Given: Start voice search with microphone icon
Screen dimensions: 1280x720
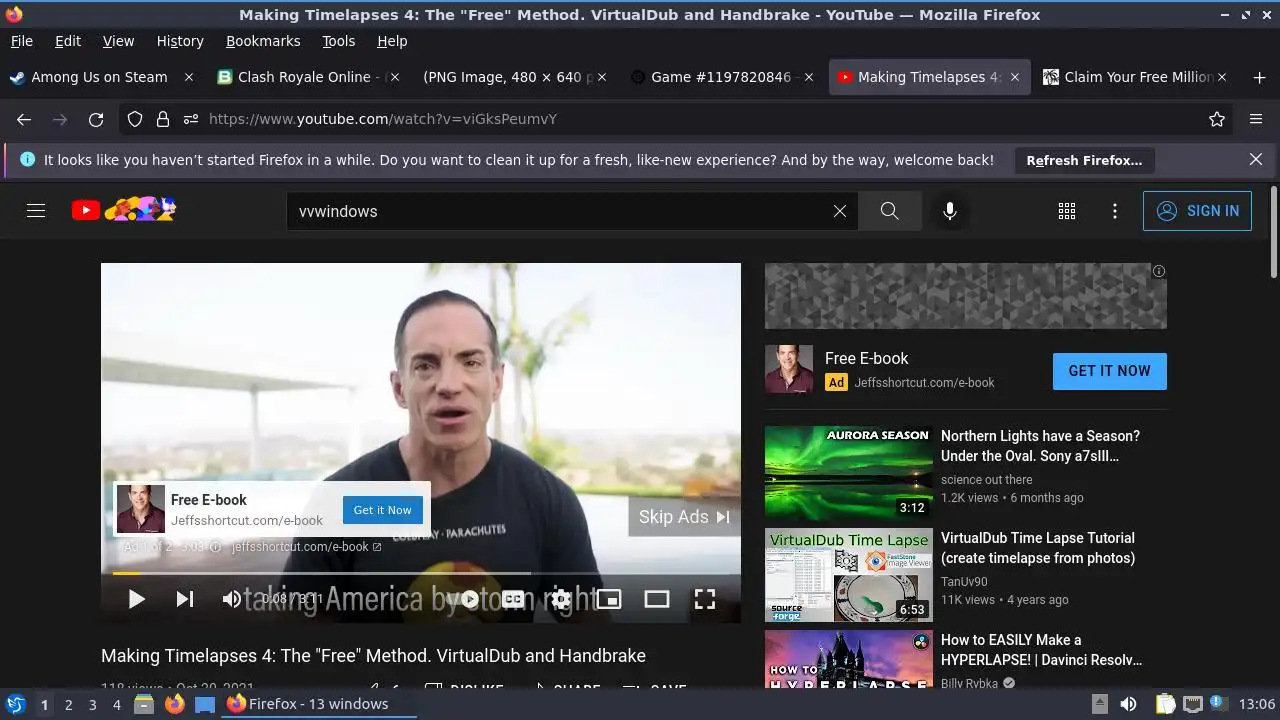Looking at the screenshot, I should tap(949, 211).
